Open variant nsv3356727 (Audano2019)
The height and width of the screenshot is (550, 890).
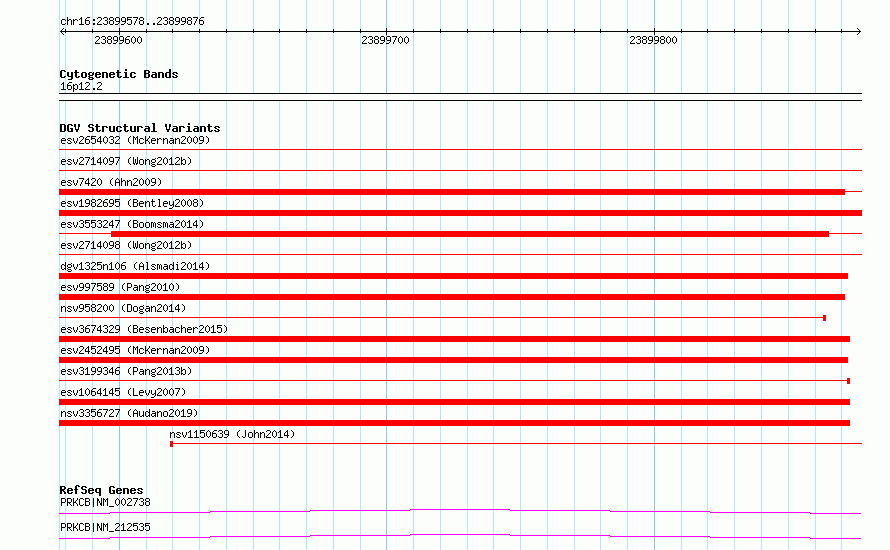(129, 413)
